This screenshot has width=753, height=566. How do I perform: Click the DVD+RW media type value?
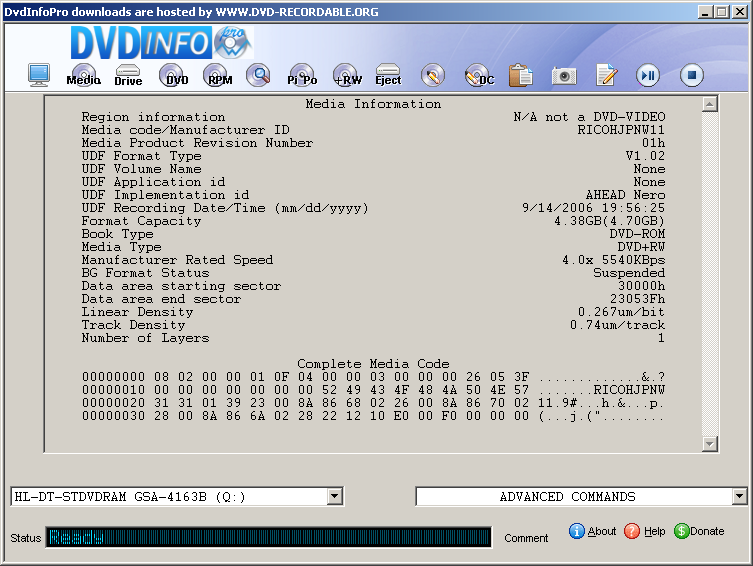click(x=641, y=247)
